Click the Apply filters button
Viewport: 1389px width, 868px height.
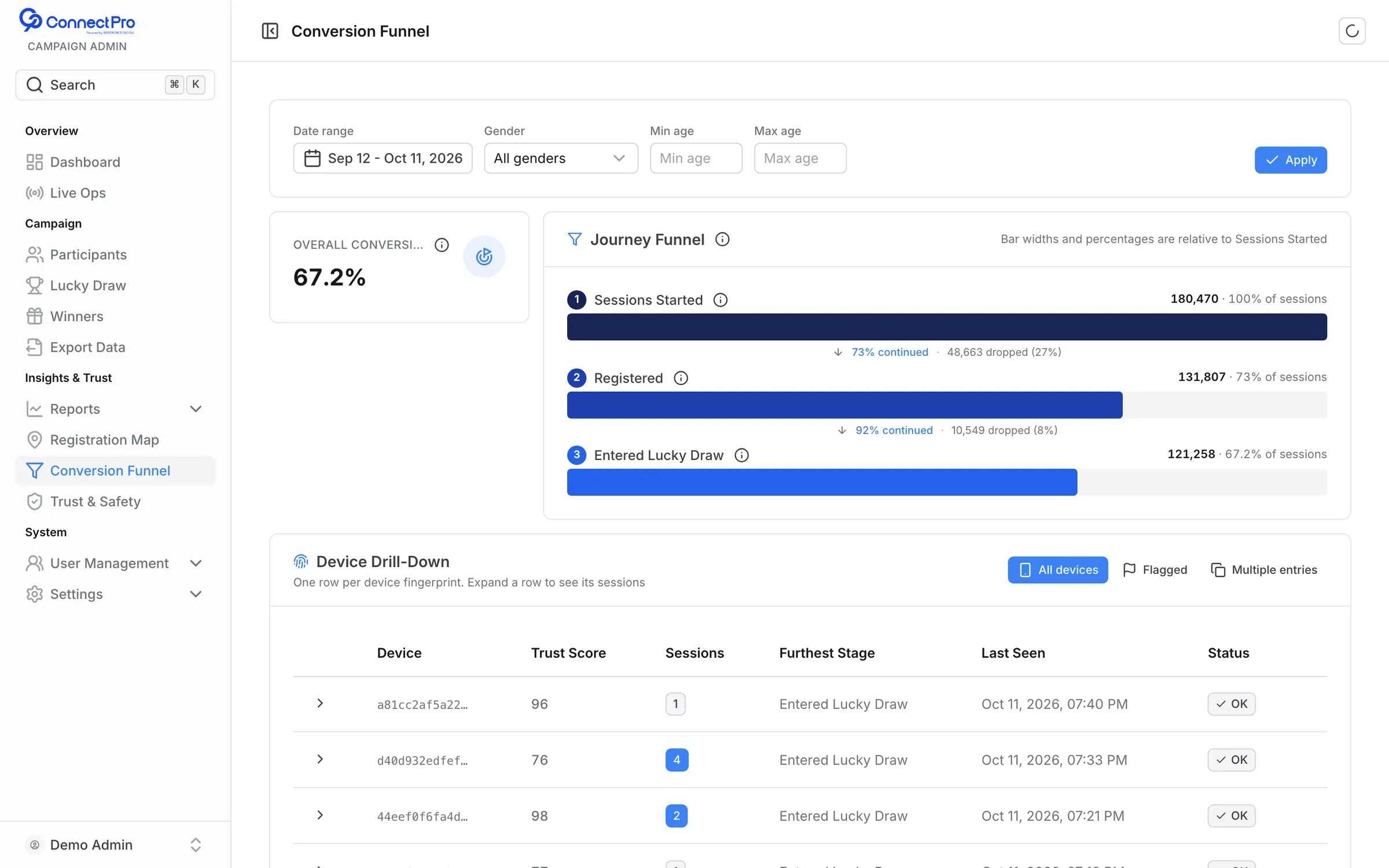(x=1291, y=160)
